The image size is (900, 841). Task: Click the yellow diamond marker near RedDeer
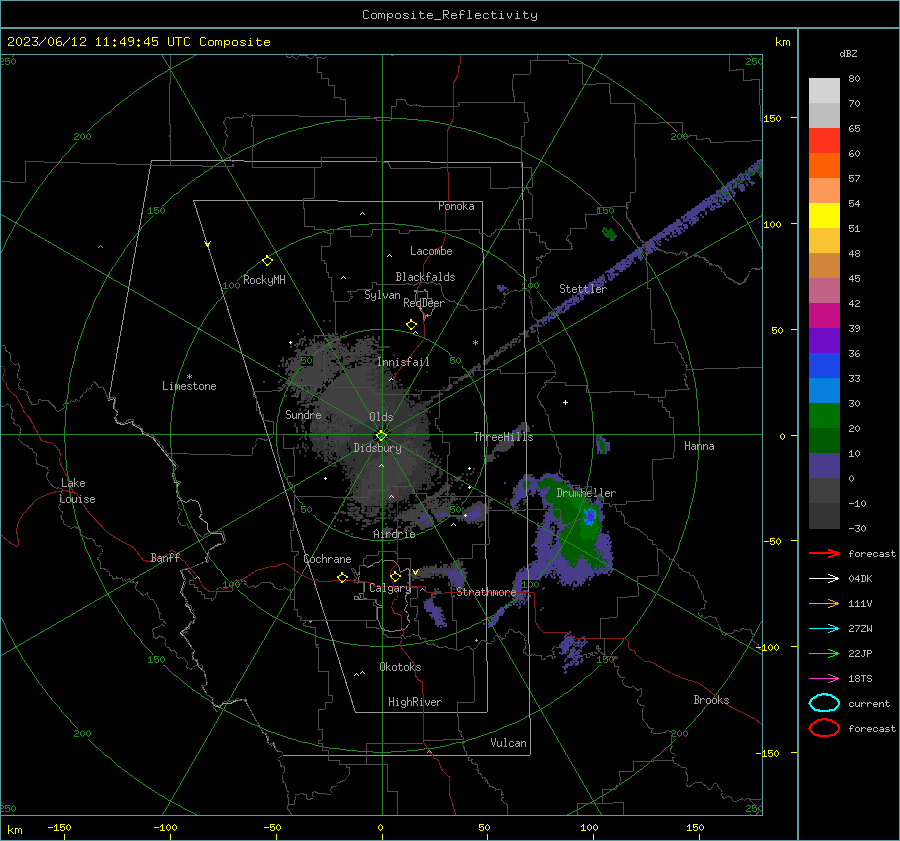coord(411,325)
